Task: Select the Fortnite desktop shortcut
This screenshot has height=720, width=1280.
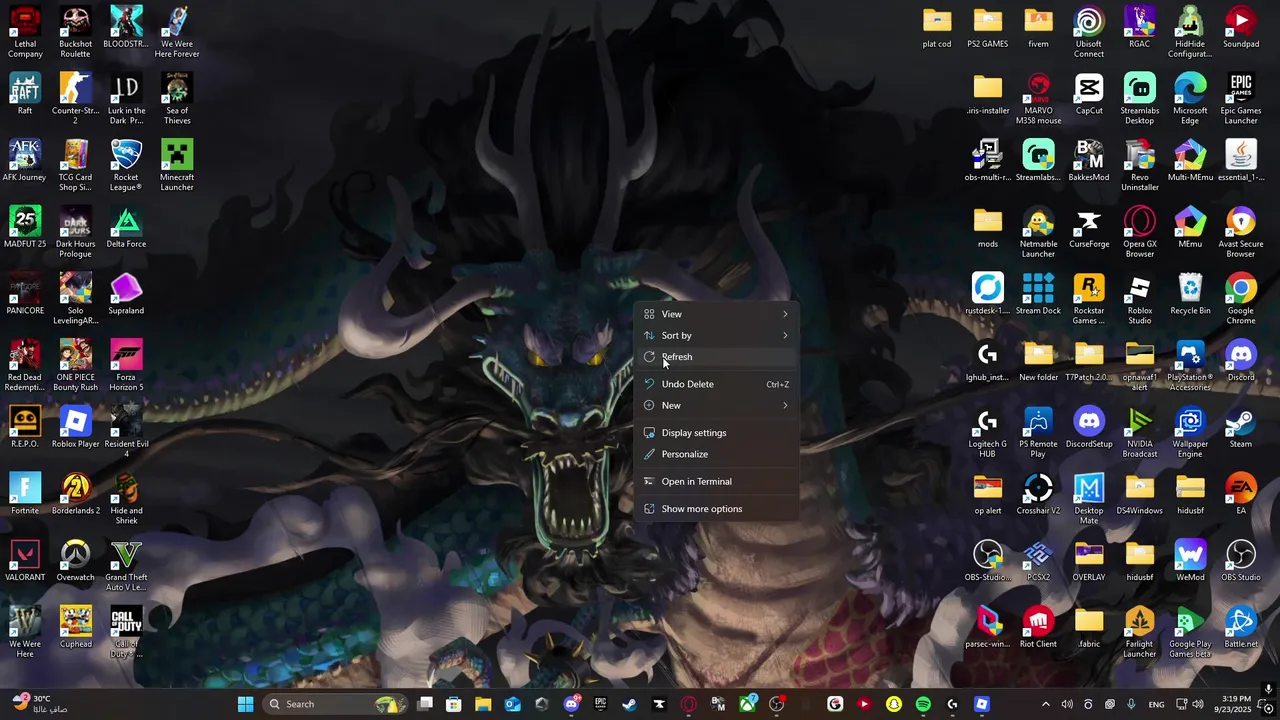Action: click(25, 494)
